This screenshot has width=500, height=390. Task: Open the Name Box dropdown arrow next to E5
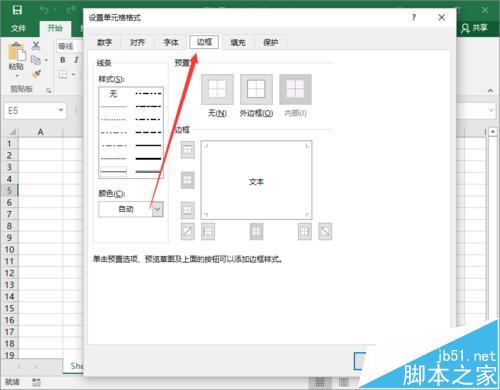(x=61, y=110)
